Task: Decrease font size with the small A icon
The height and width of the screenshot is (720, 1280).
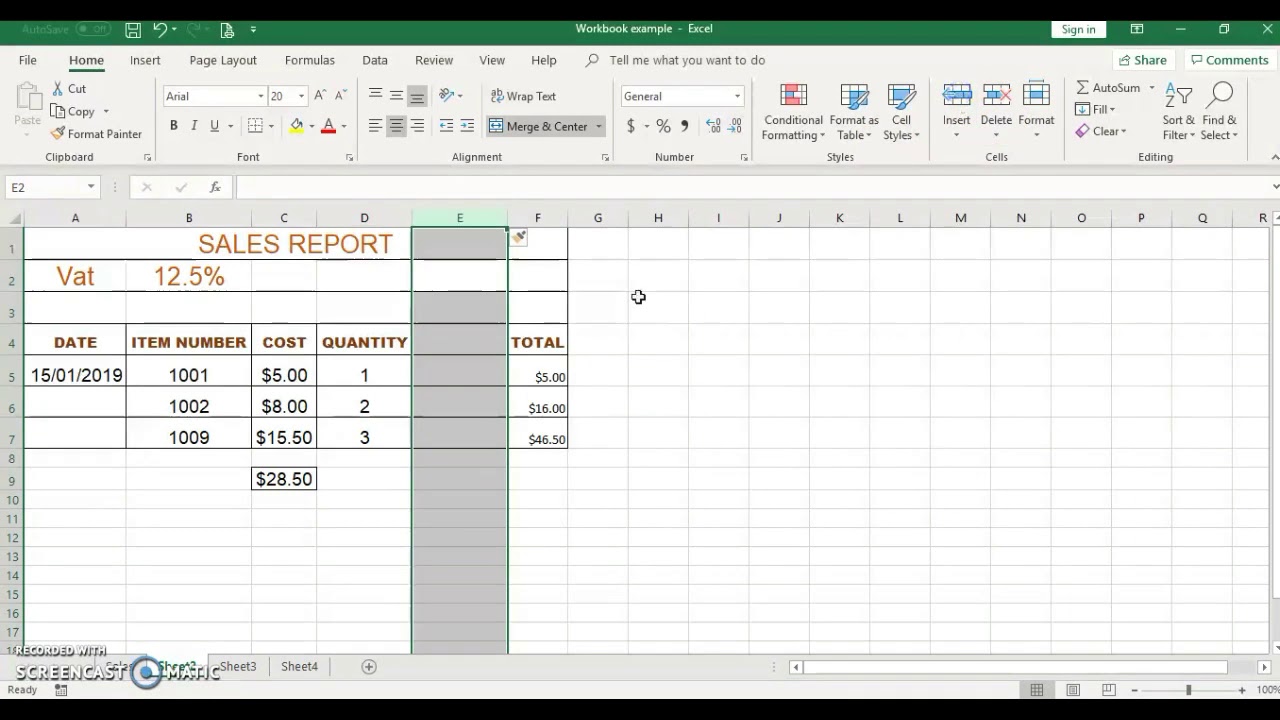Action: coord(342,96)
